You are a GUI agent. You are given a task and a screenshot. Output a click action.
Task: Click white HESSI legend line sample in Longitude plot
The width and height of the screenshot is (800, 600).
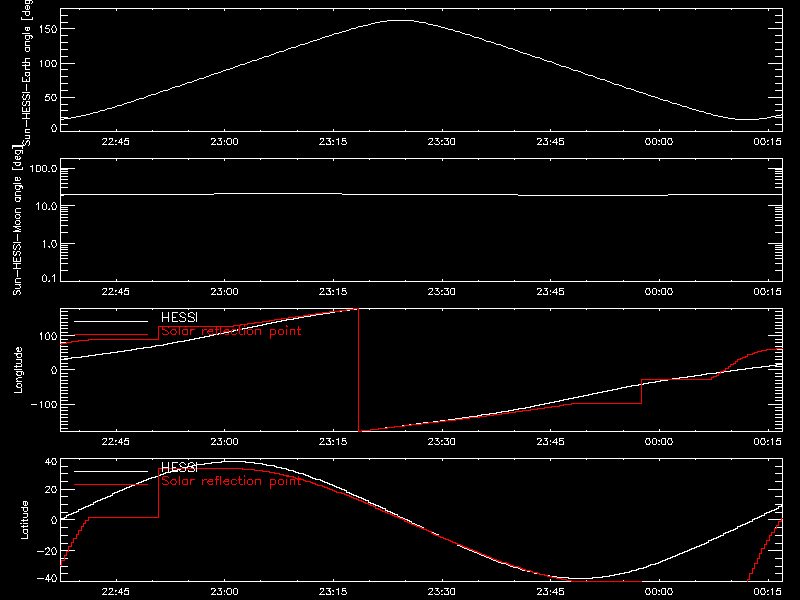111,321
